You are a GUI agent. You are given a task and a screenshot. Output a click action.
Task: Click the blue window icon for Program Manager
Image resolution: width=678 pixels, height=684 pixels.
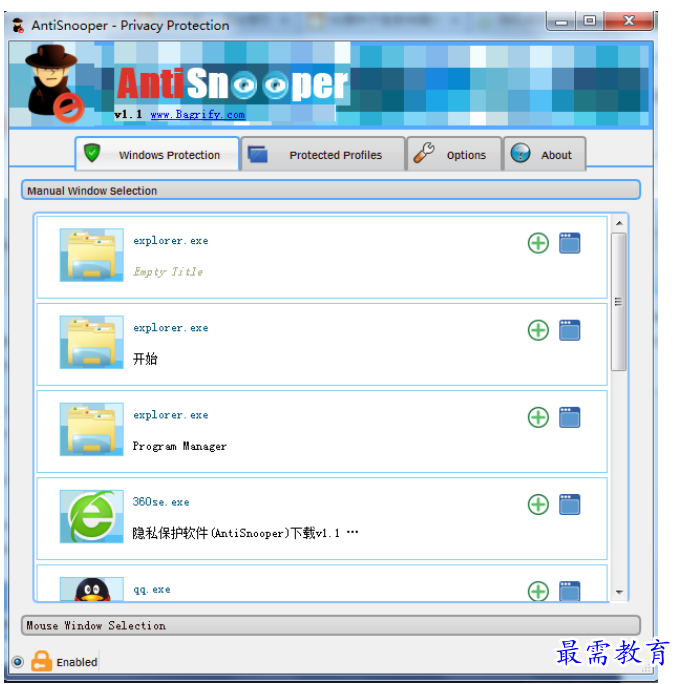point(569,417)
